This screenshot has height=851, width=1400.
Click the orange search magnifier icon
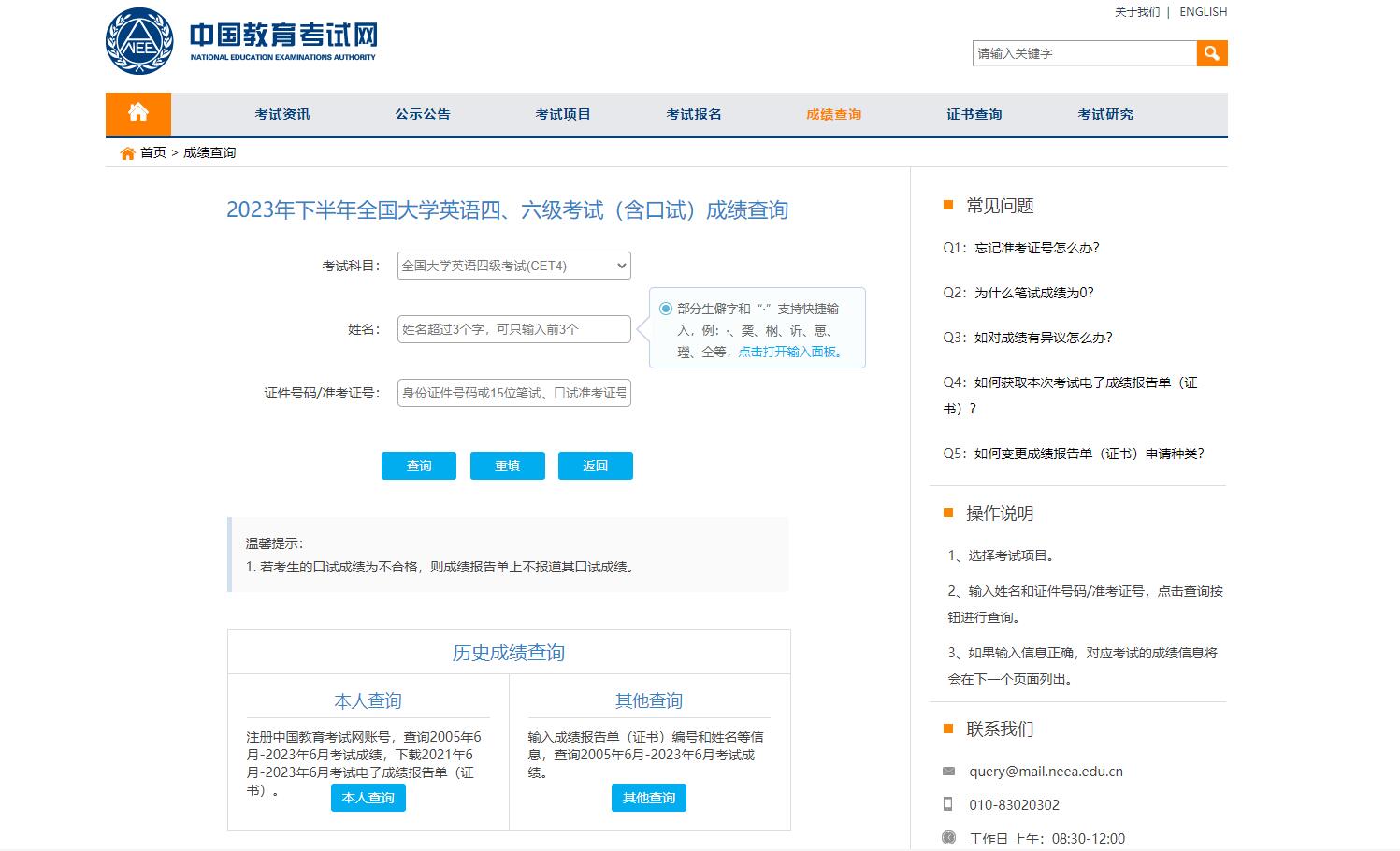click(1211, 53)
